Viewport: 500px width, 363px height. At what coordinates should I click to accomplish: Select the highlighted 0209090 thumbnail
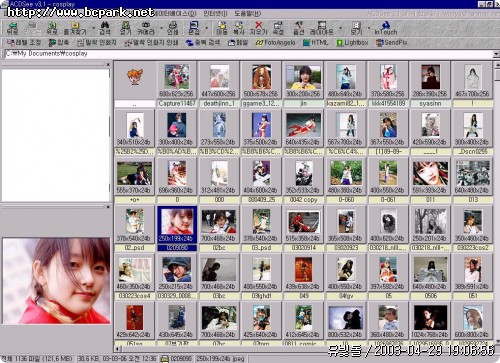[177, 228]
